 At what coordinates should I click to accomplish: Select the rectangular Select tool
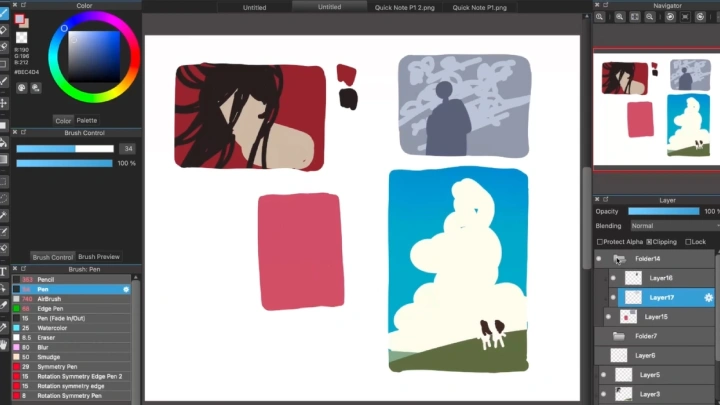click(3, 181)
